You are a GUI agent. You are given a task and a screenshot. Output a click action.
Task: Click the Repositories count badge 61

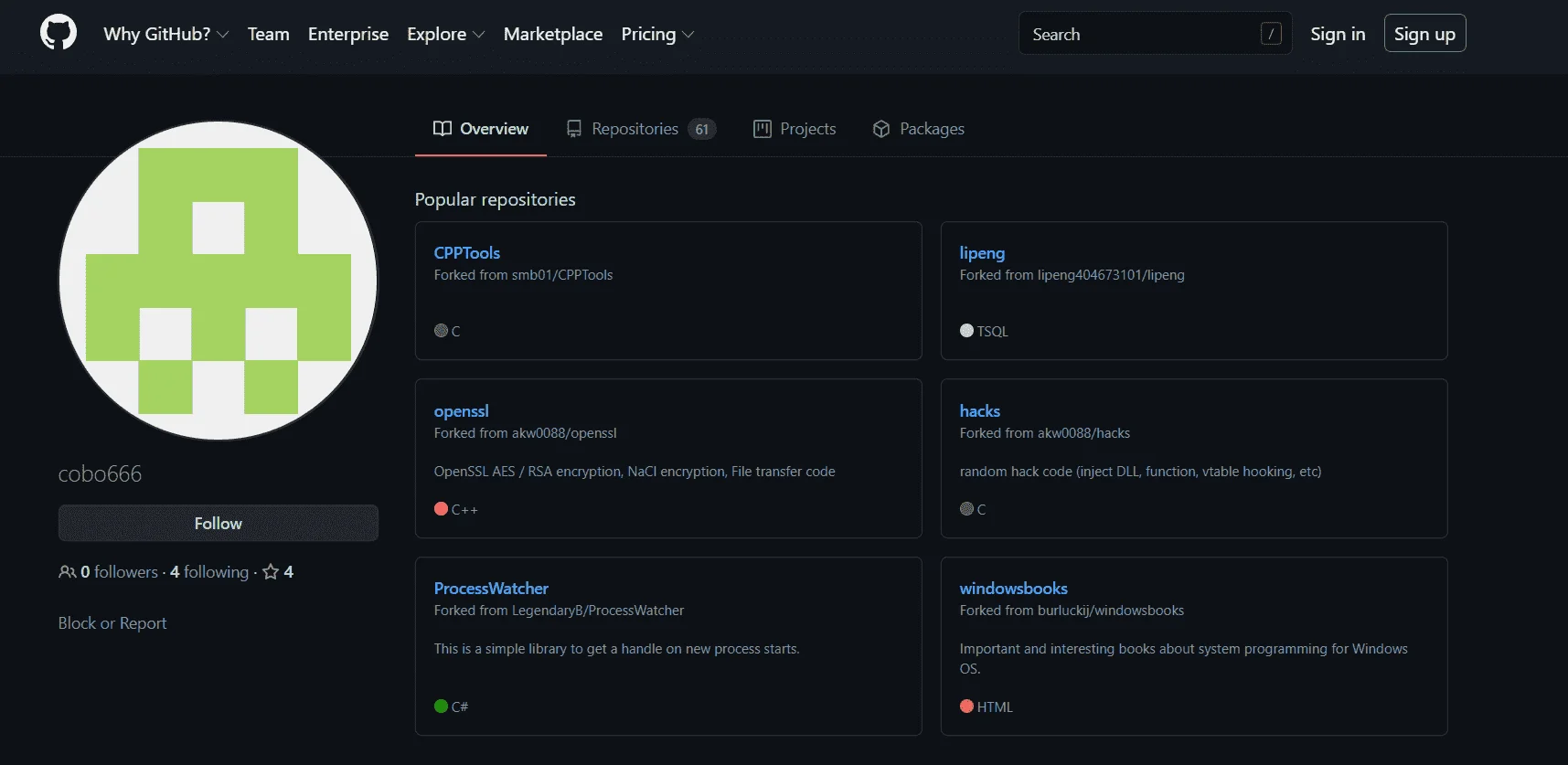(x=702, y=130)
